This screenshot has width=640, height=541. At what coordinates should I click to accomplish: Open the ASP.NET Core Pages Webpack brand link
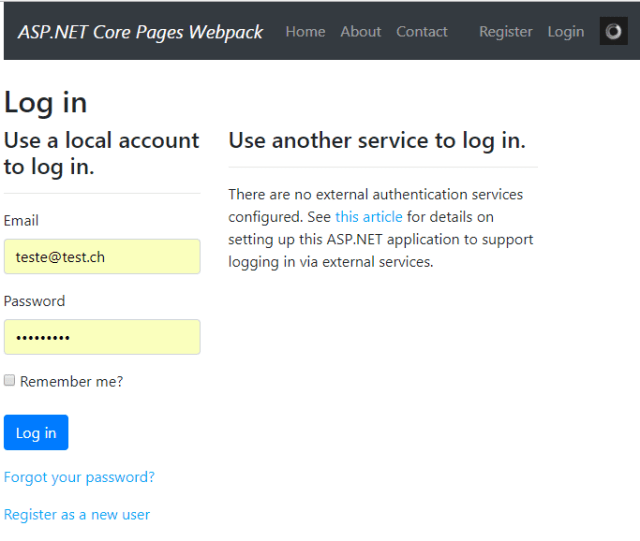pos(140,32)
